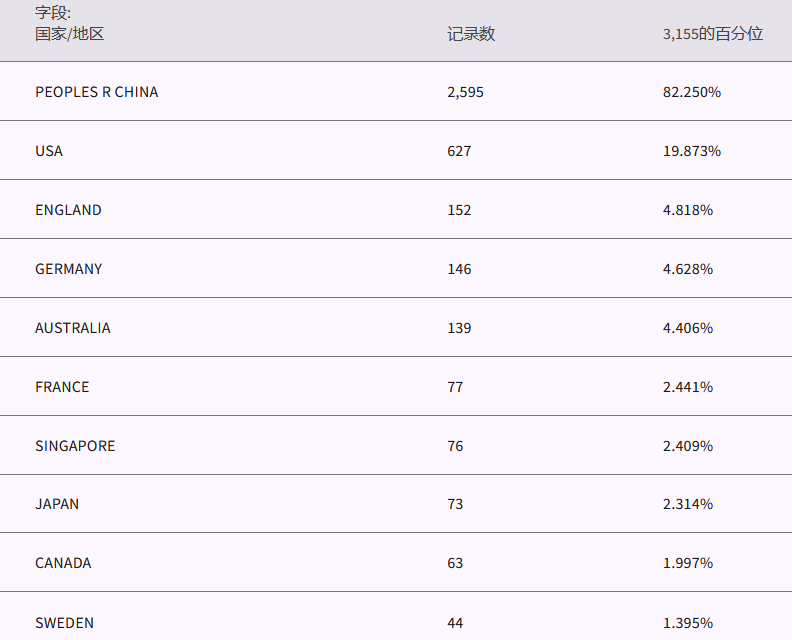The width and height of the screenshot is (792, 640).
Task: Click the 4.406% percentage for Australia
Action: tap(687, 328)
